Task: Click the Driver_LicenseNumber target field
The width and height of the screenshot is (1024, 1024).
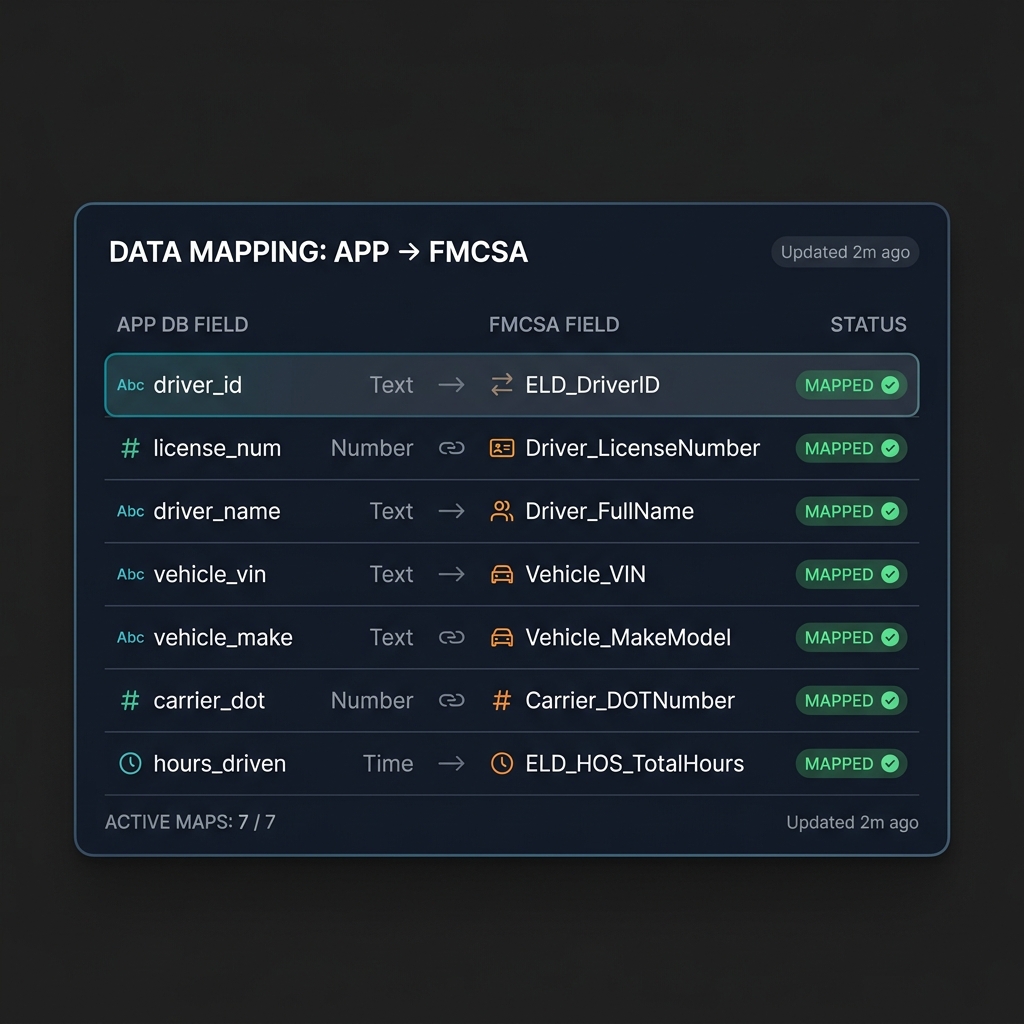Action: coord(643,448)
